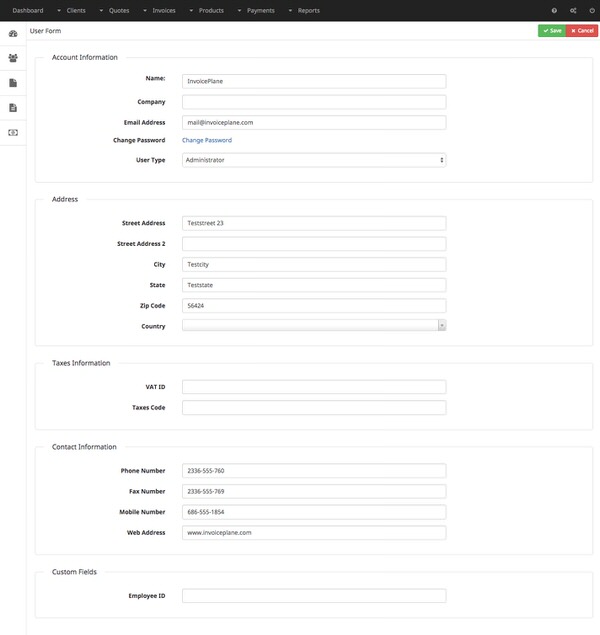Expand the Quotes menu
Viewport: 600px width, 635px height.
[x=115, y=11]
